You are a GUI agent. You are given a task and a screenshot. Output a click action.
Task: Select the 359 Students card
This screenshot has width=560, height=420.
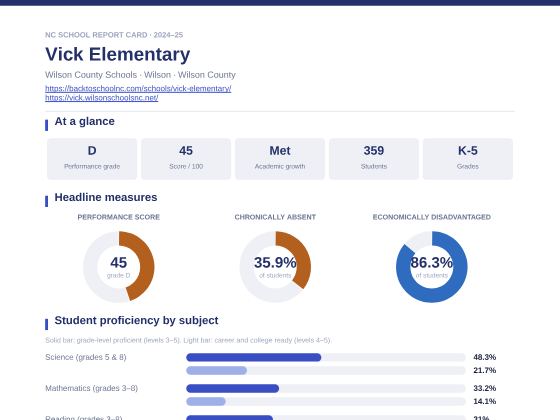[374, 159]
